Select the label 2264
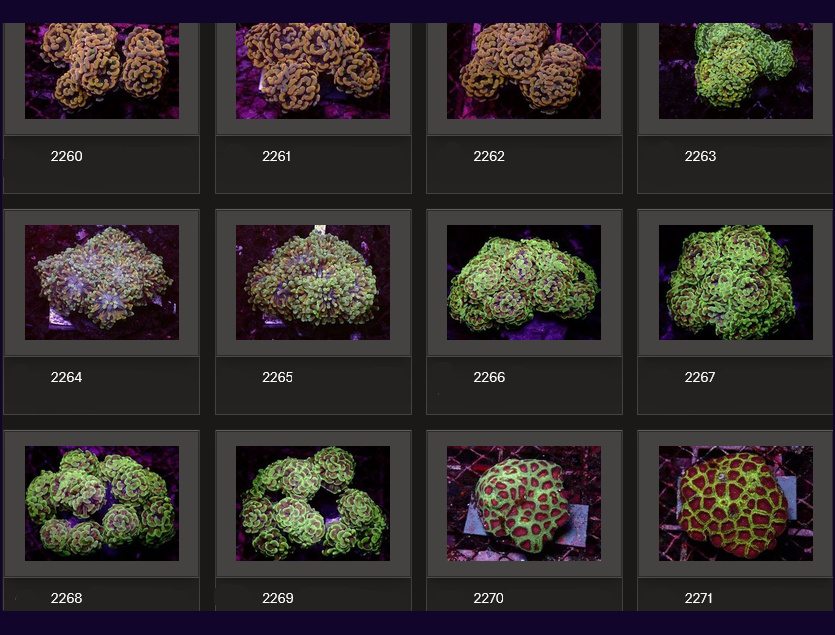This screenshot has width=835, height=635. (67, 377)
